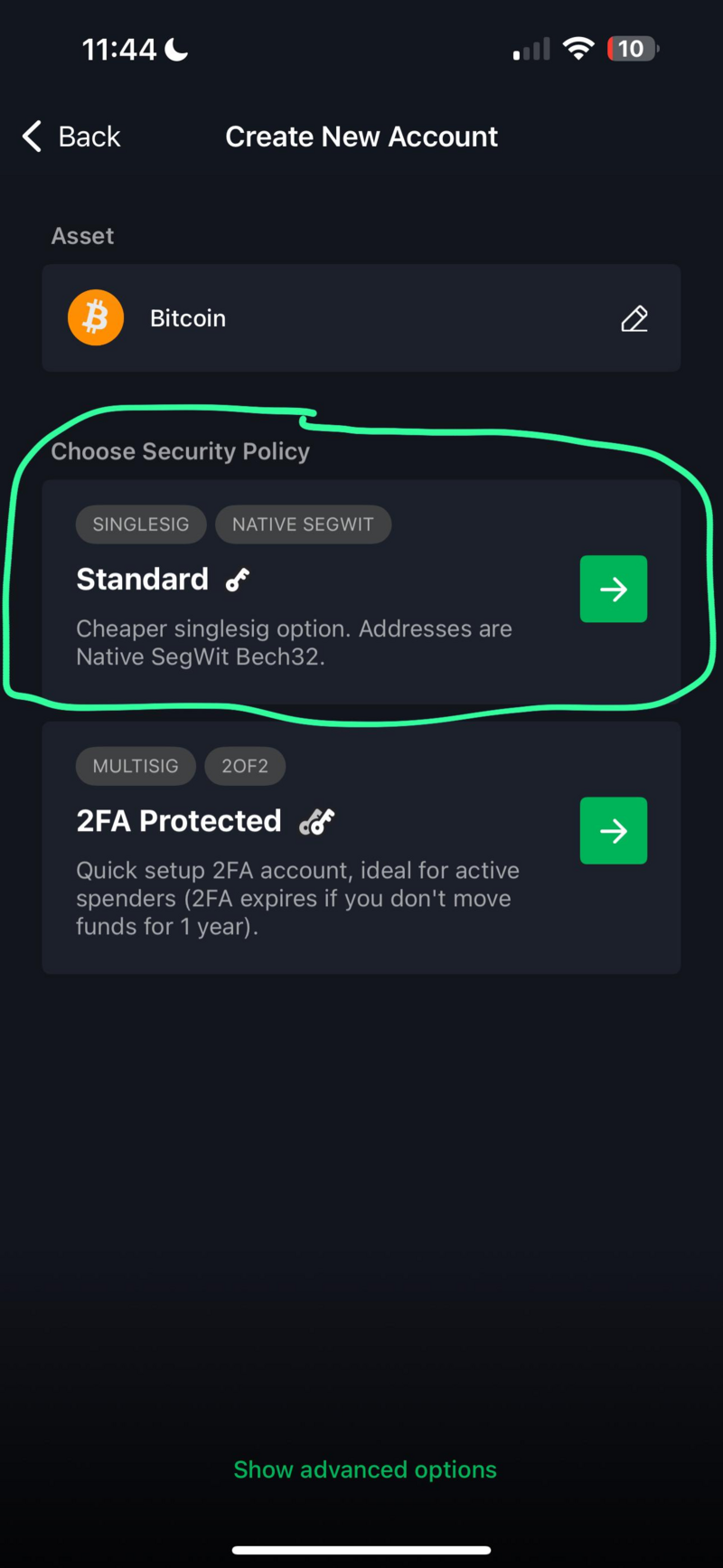Tap the NATIVE SEGWIT badge
Screen dimensions: 723x1568
[303, 524]
